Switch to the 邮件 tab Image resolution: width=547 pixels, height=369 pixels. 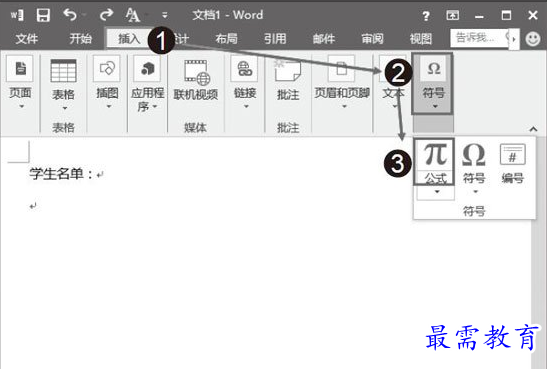click(324, 38)
